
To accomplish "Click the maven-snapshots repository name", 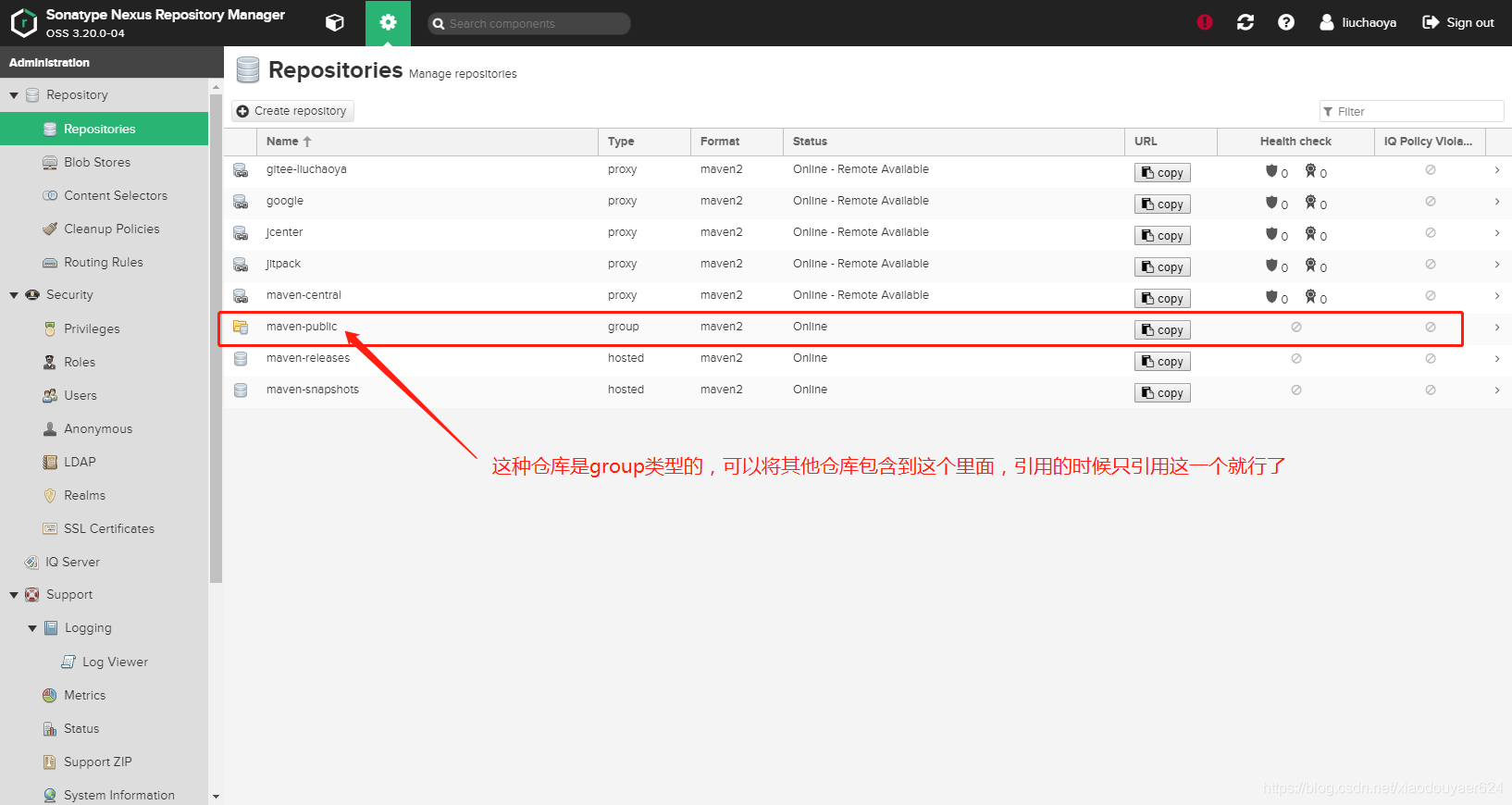I will click(313, 390).
